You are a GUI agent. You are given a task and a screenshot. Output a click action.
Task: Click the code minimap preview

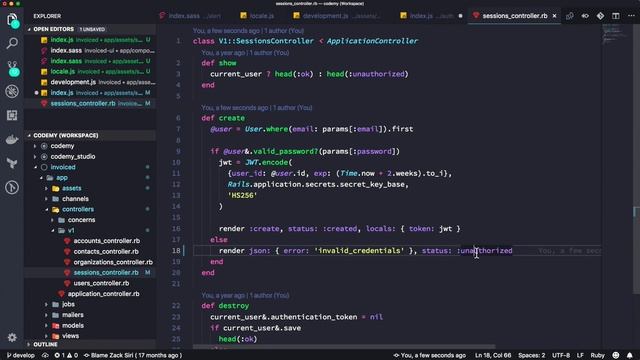click(x=616, y=33)
